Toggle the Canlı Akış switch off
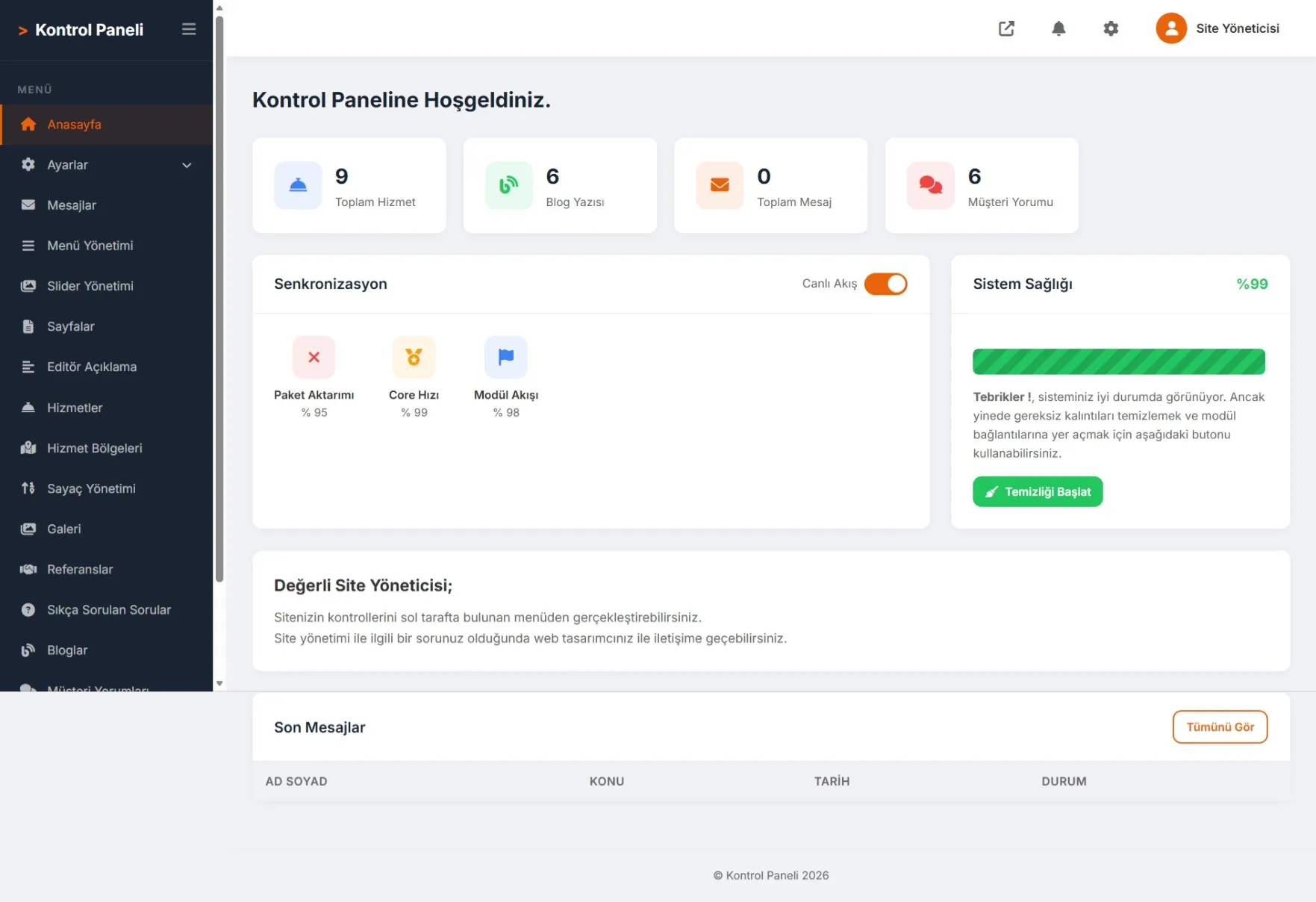Image resolution: width=1316 pixels, height=902 pixels. [x=885, y=284]
